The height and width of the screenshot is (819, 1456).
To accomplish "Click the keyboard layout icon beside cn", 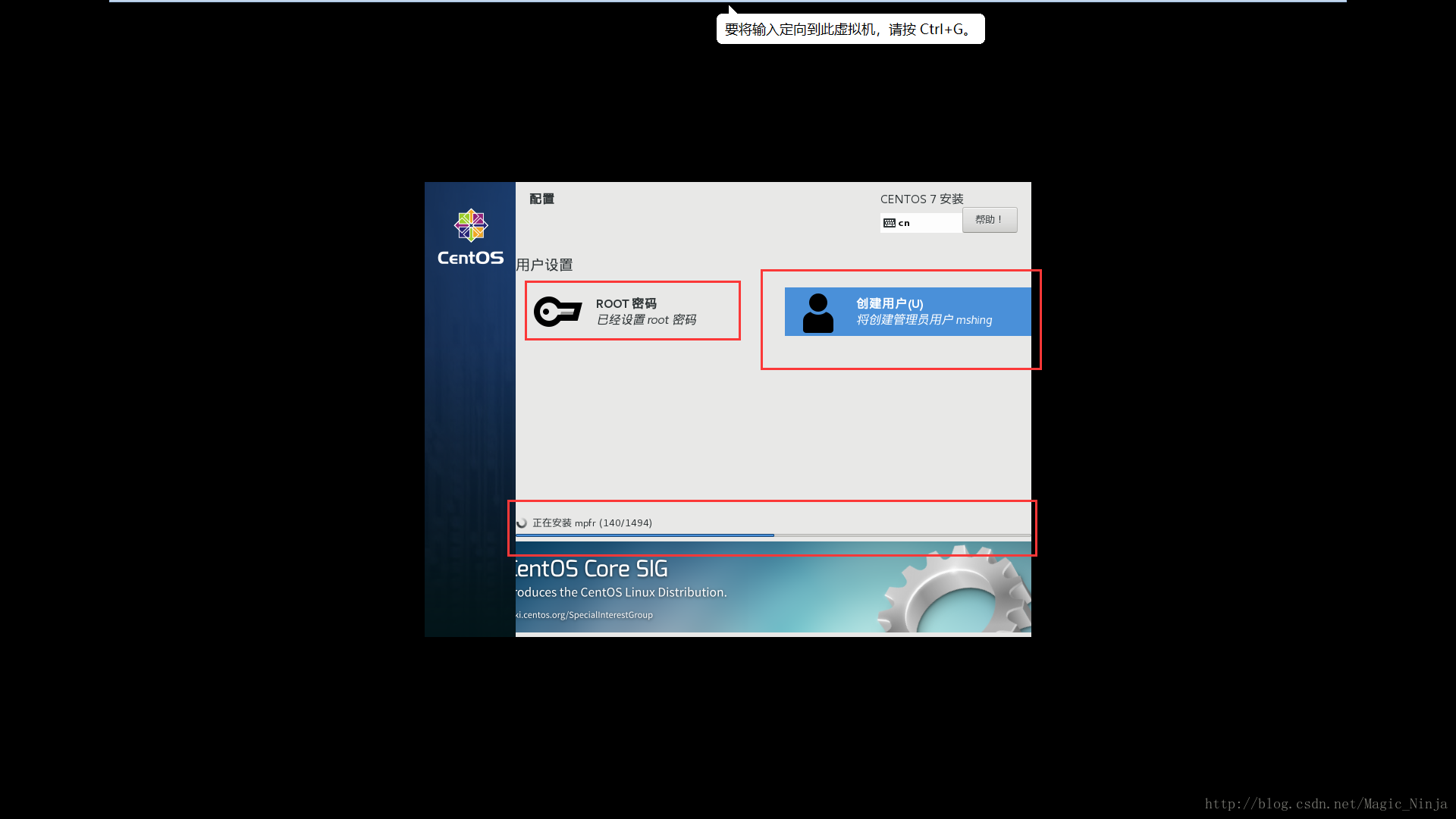I will 890,223.
